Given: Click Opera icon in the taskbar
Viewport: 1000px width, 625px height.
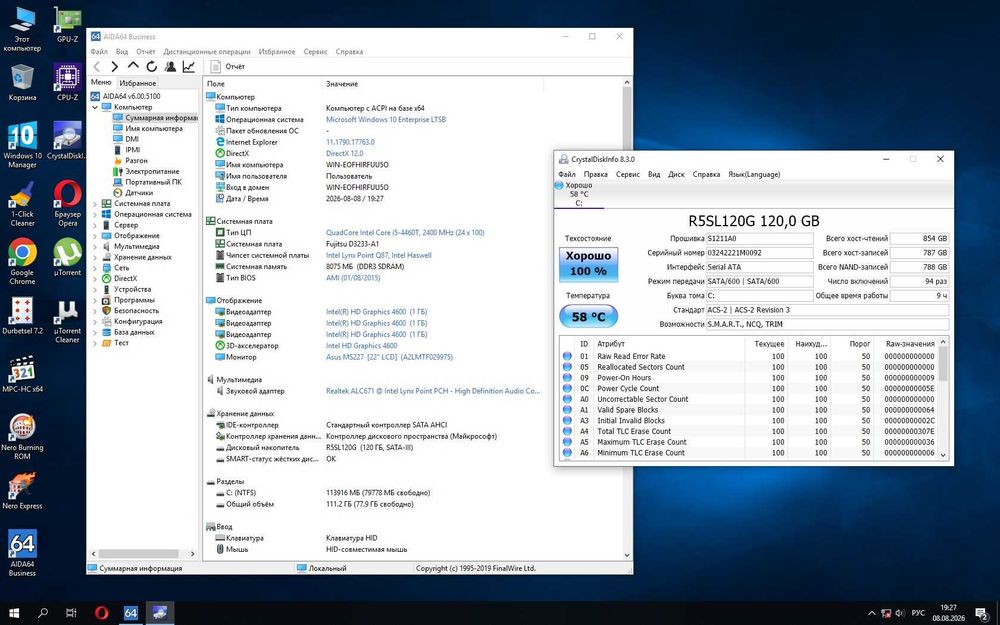Looking at the screenshot, I should pos(101,613).
